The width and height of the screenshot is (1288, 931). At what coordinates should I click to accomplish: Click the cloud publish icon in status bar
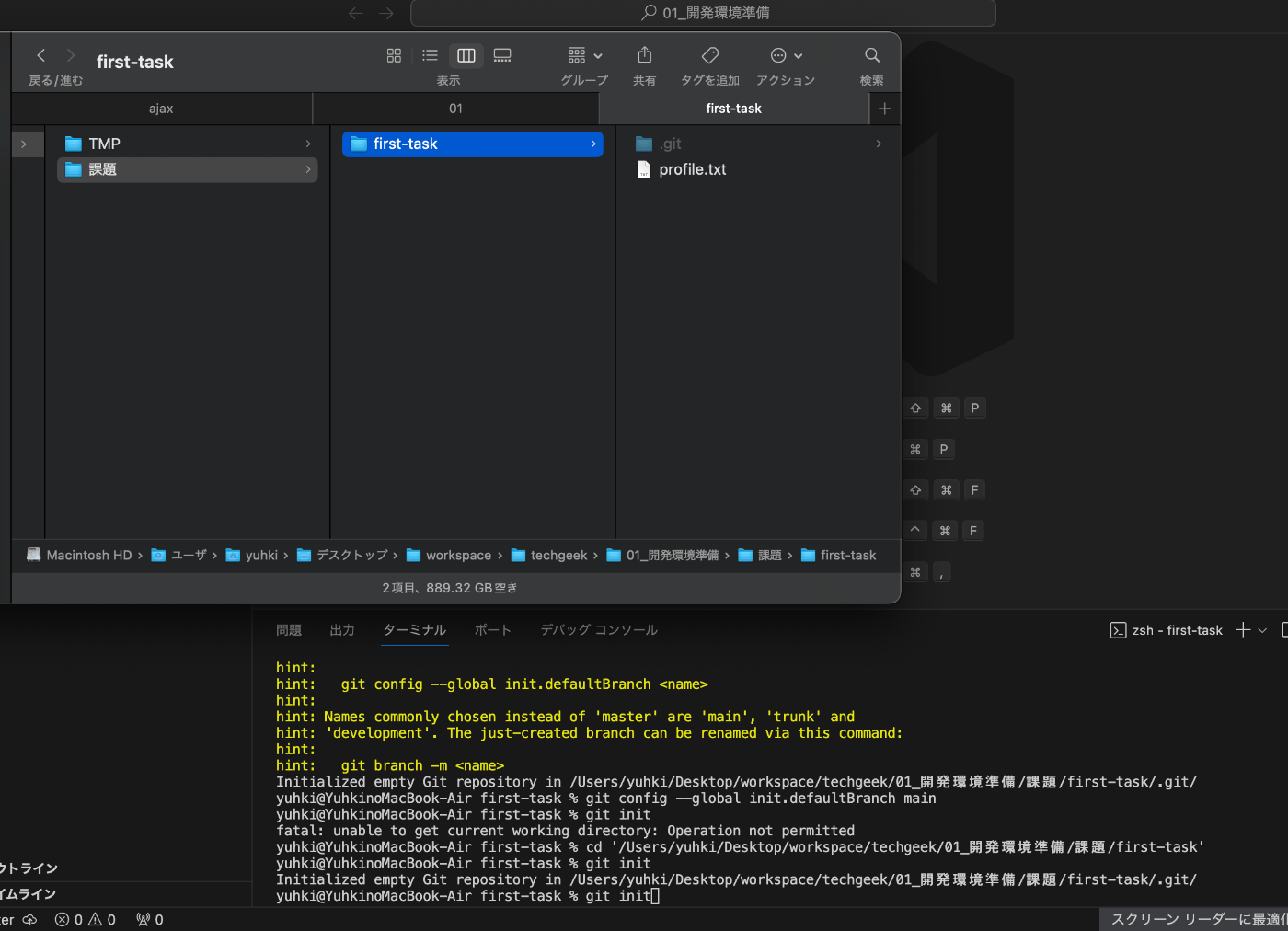(29, 919)
